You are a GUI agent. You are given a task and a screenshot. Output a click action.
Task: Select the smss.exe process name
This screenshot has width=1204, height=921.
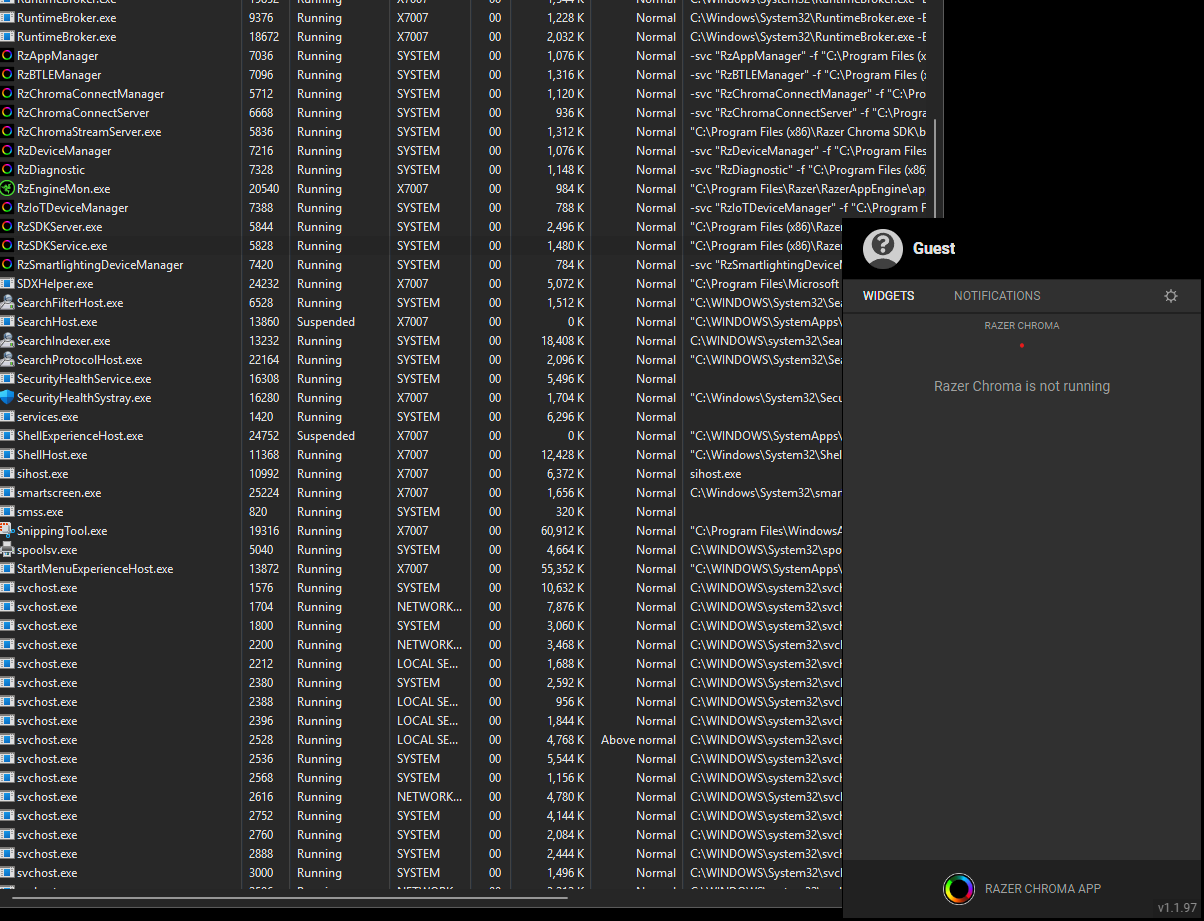(x=40, y=512)
